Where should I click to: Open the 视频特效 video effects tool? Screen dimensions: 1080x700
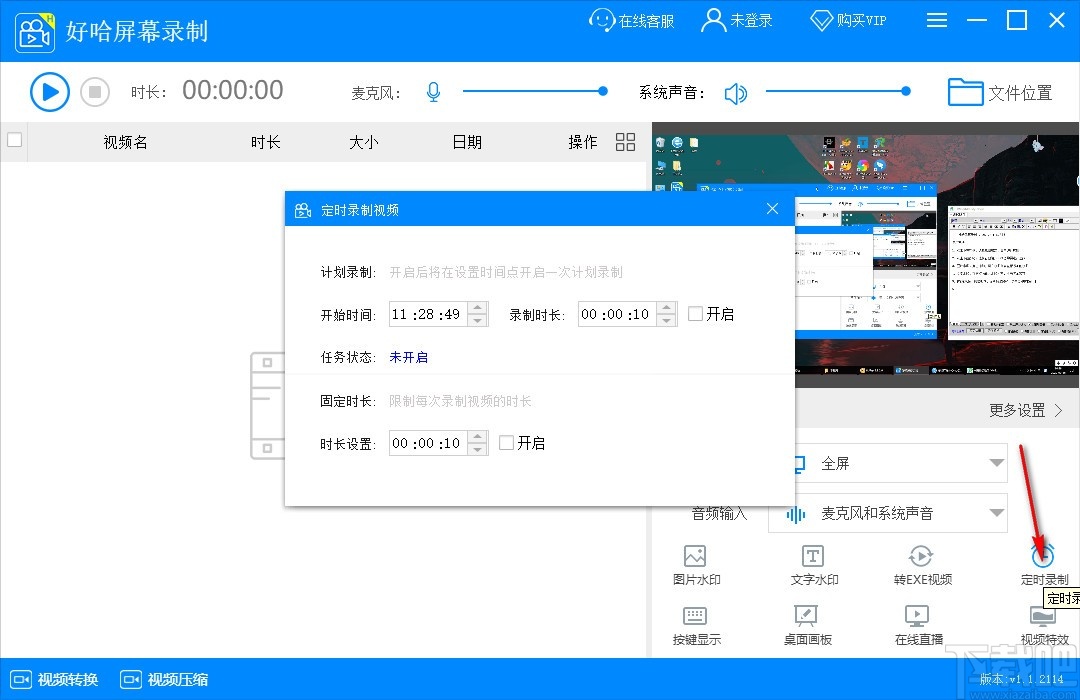[x=1043, y=627]
